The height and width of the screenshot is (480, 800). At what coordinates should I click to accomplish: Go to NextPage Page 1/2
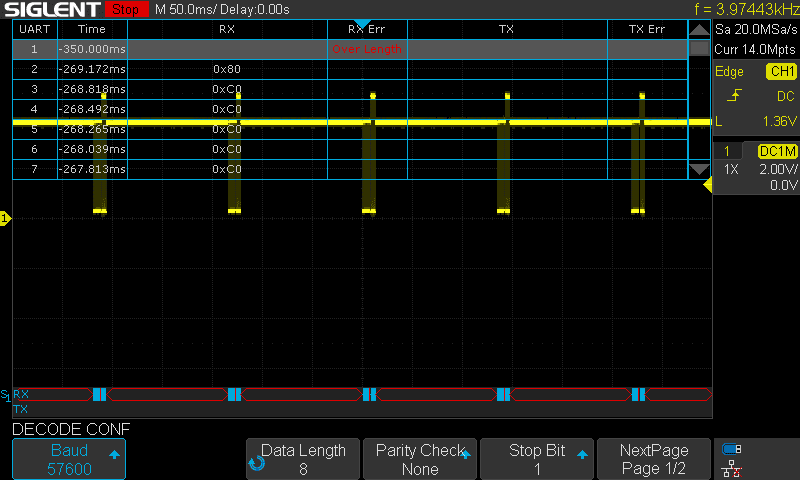tap(655, 459)
